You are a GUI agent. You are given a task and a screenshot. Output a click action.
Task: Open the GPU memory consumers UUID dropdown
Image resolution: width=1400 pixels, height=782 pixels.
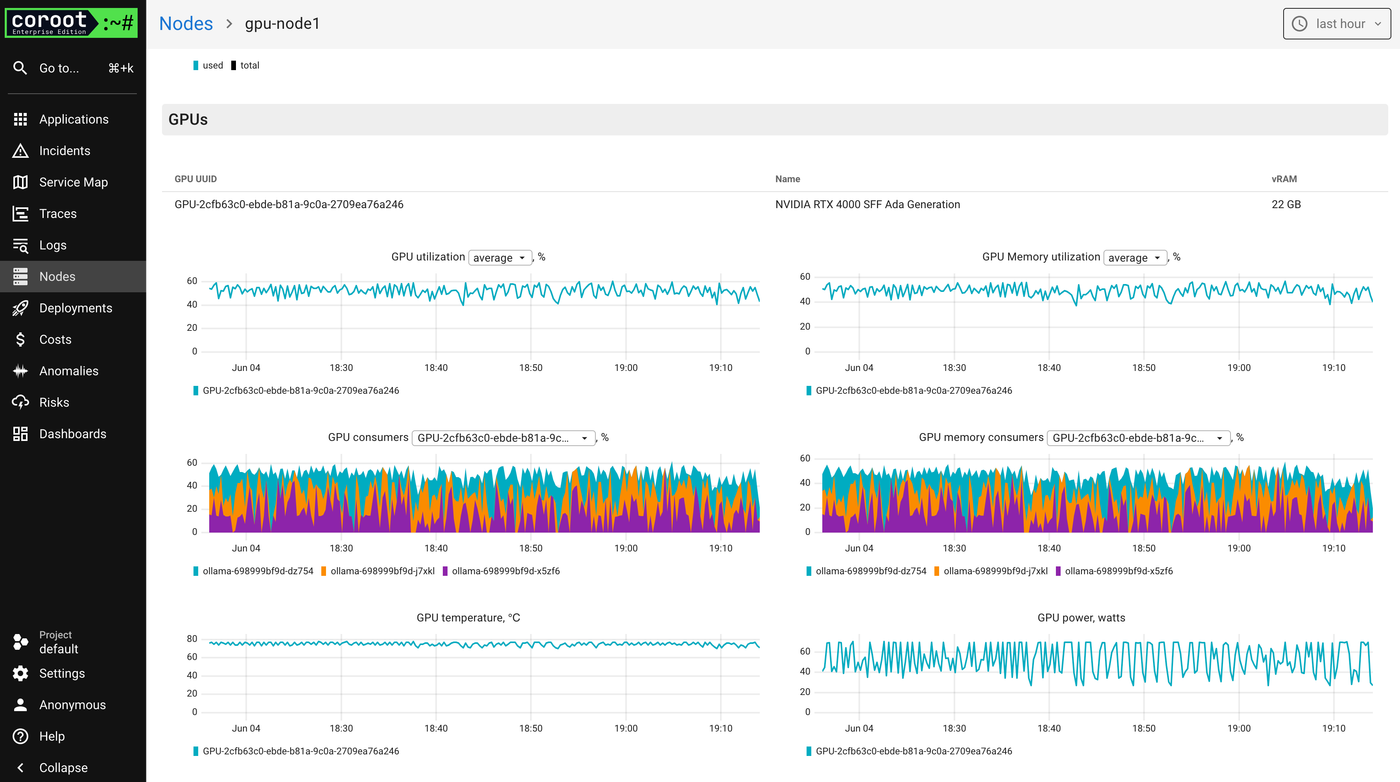[1138, 437]
